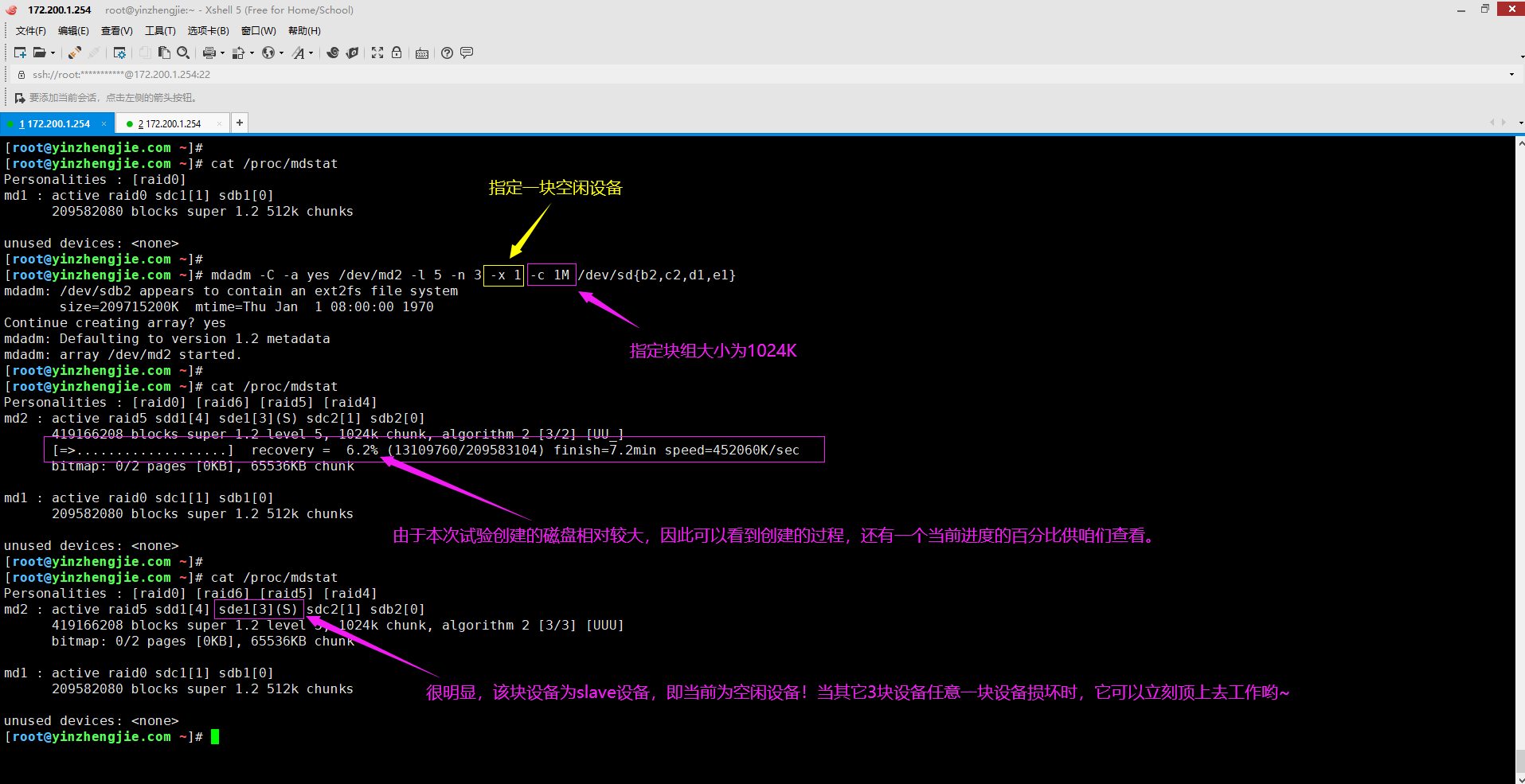Expand the Print options dropdown arrow
1525x784 pixels.
(x=222, y=53)
